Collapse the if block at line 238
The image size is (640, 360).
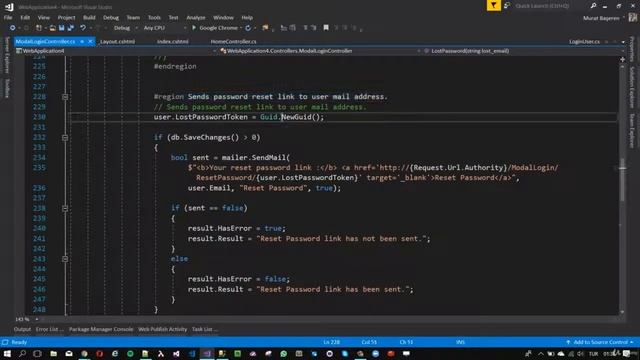65,208
